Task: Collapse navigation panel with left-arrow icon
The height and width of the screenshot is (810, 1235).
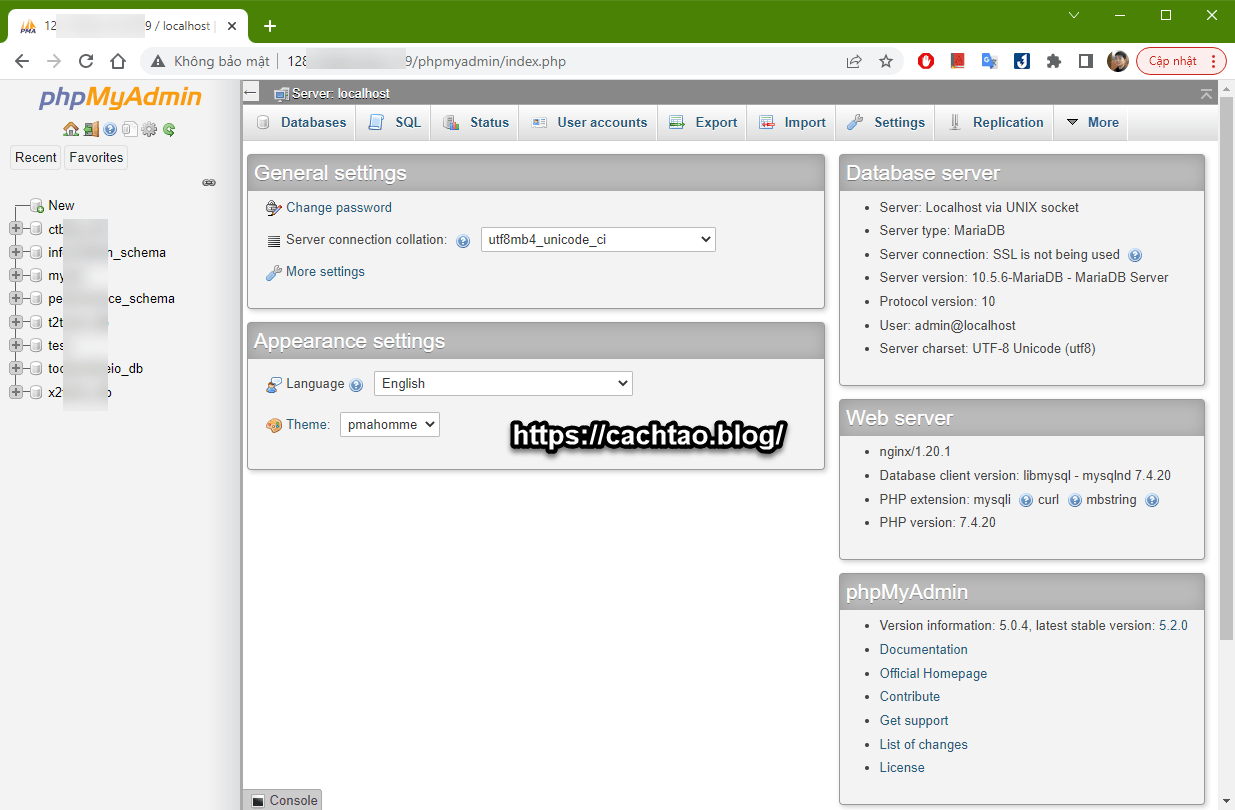Action: pos(251,93)
